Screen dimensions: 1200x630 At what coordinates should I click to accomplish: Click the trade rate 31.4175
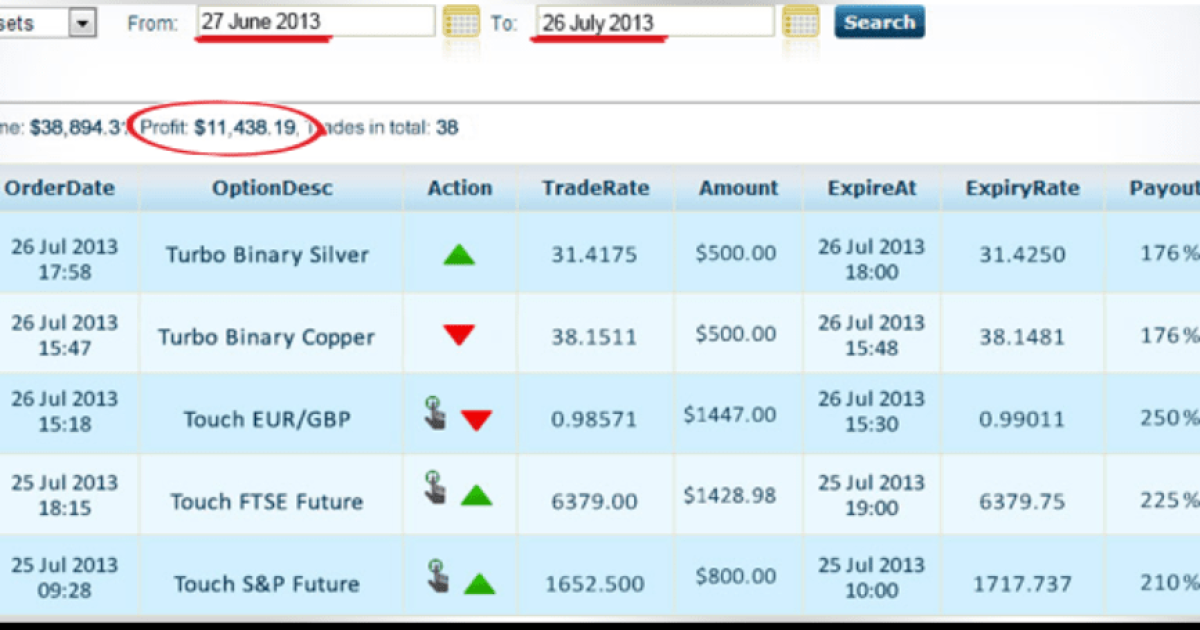[594, 255]
